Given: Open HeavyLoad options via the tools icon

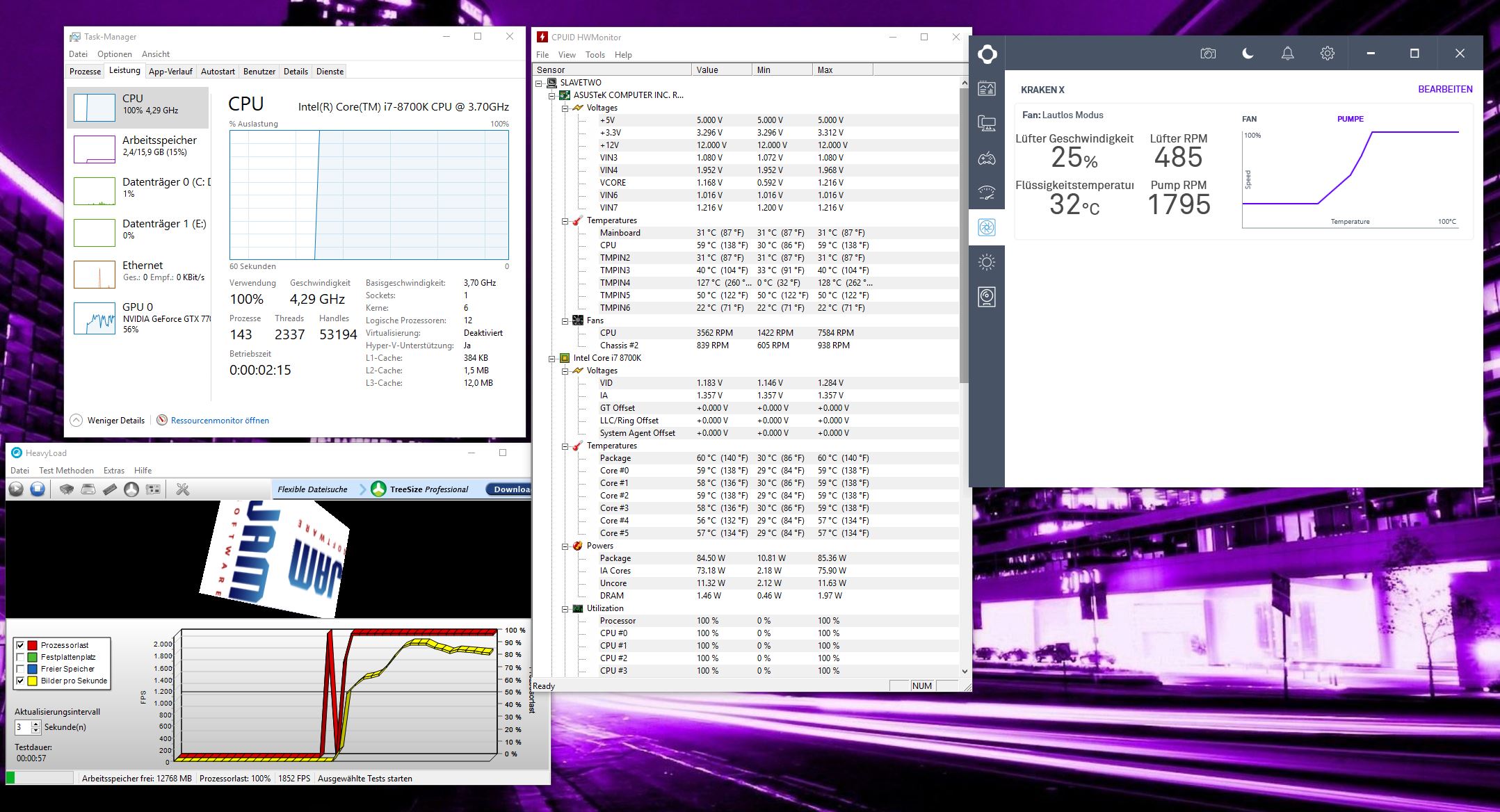Looking at the screenshot, I should click(183, 489).
